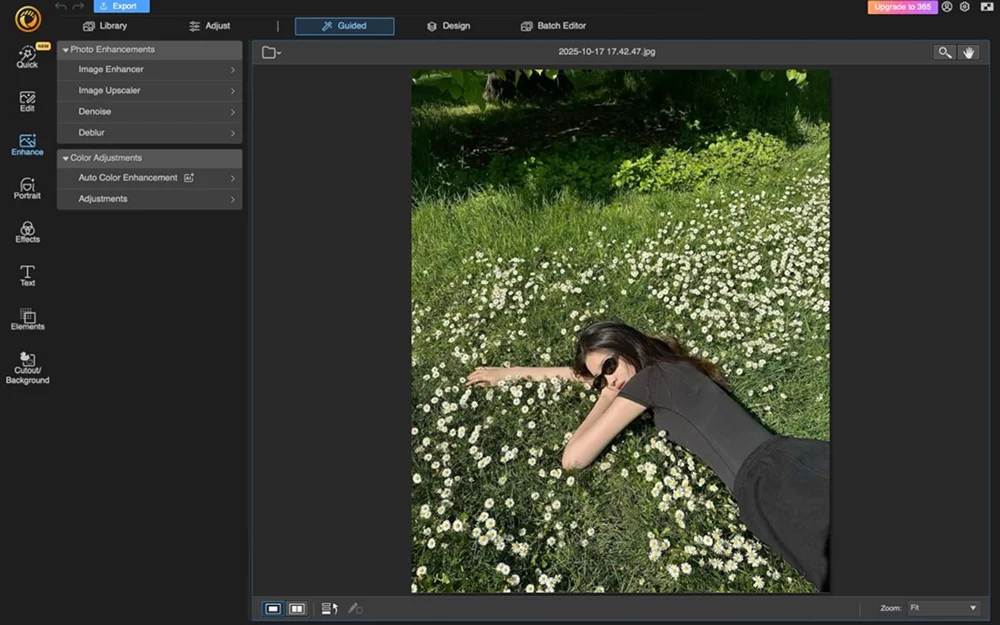Switch to the Design tab
This screenshot has height=625, width=1000.
447,26
